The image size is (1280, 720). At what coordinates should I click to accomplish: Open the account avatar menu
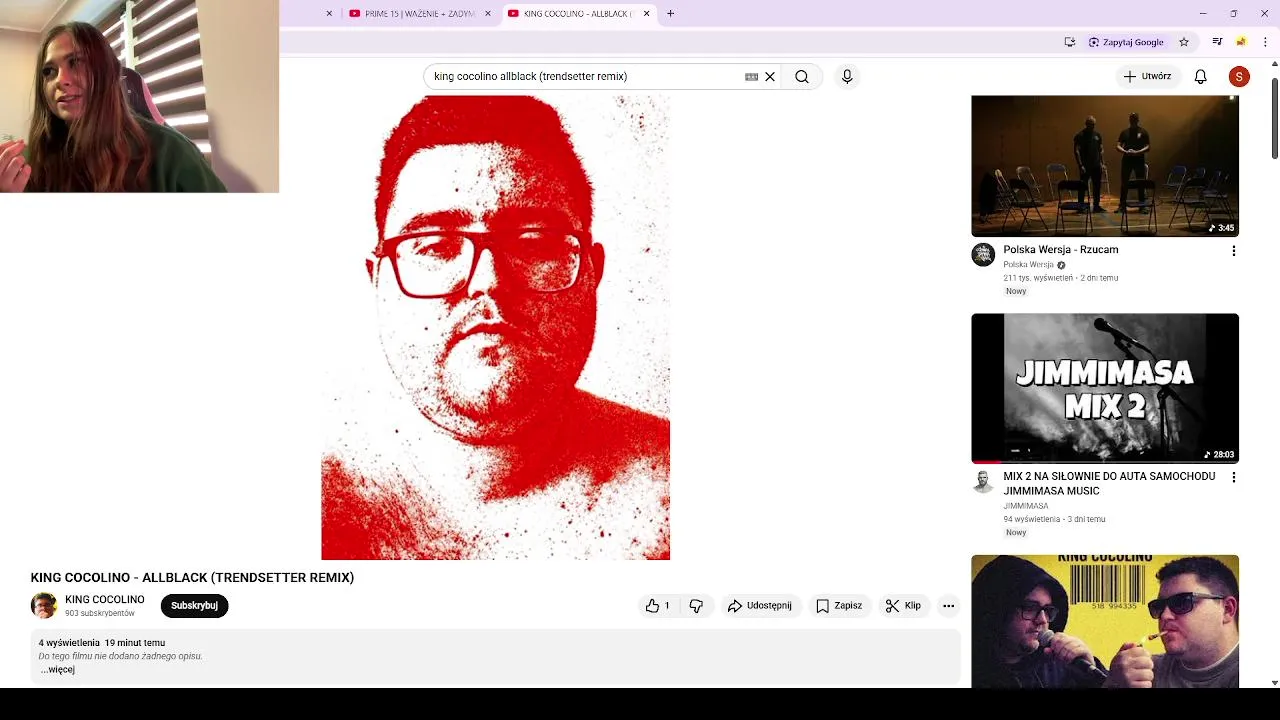(1239, 77)
